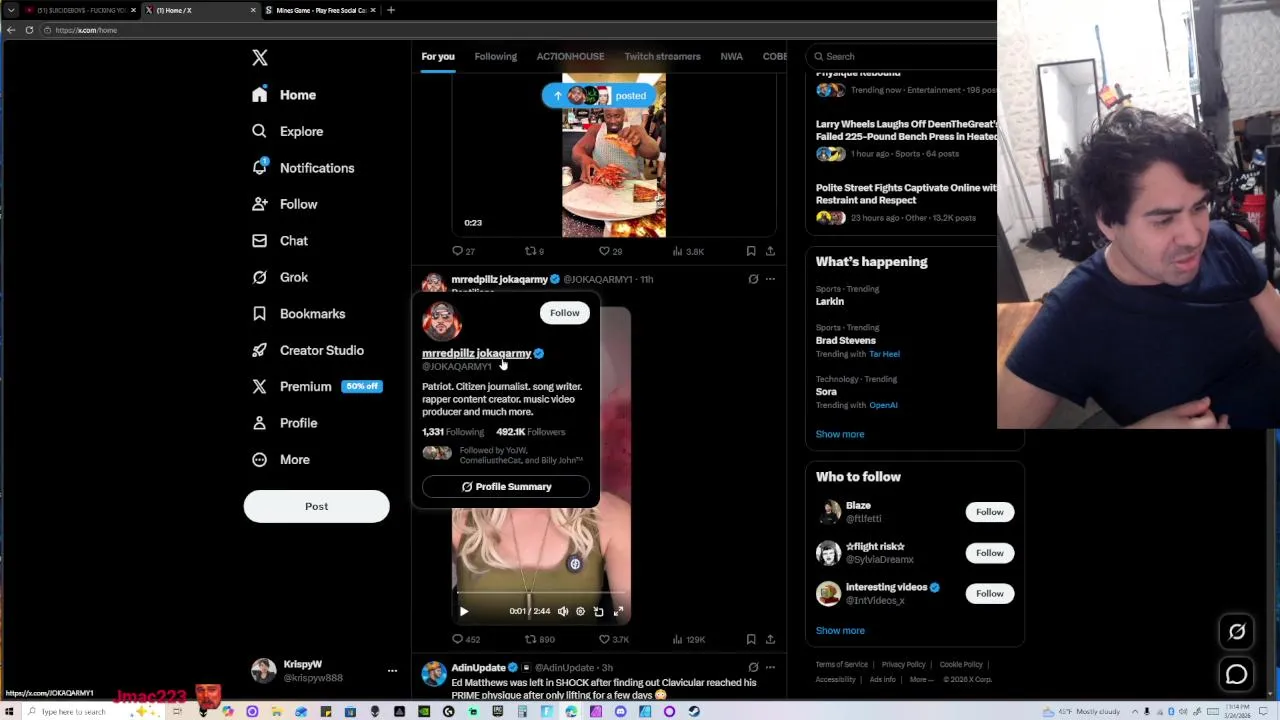1280x720 pixels.
Task: Open the Home page from sidebar
Action: pyautogui.click(x=284, y=95)
